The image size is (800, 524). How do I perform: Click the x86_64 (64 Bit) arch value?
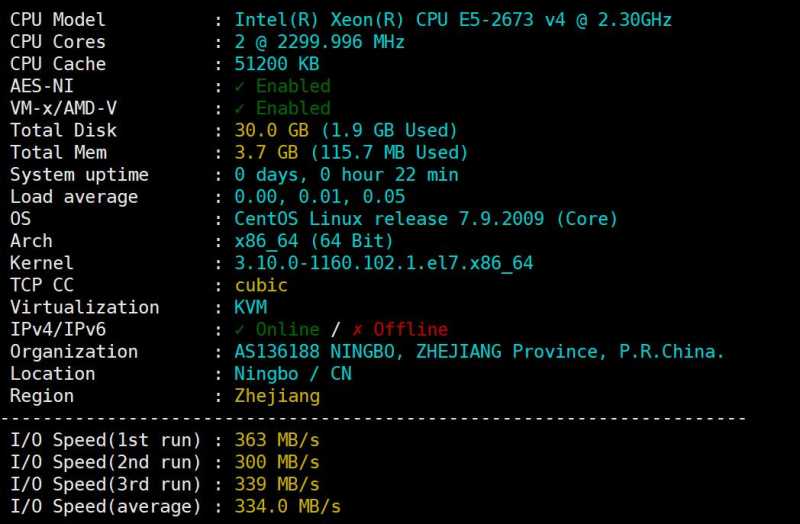click(x=314, y=241)
